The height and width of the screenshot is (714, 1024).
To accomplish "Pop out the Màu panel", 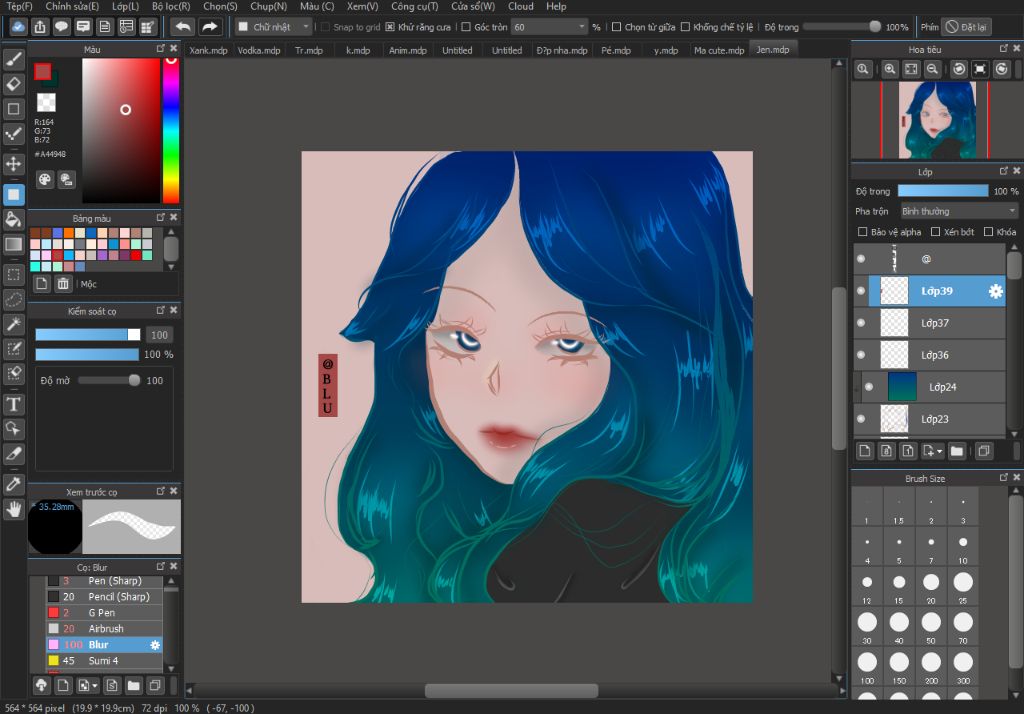I will click(x=161, y=48).
